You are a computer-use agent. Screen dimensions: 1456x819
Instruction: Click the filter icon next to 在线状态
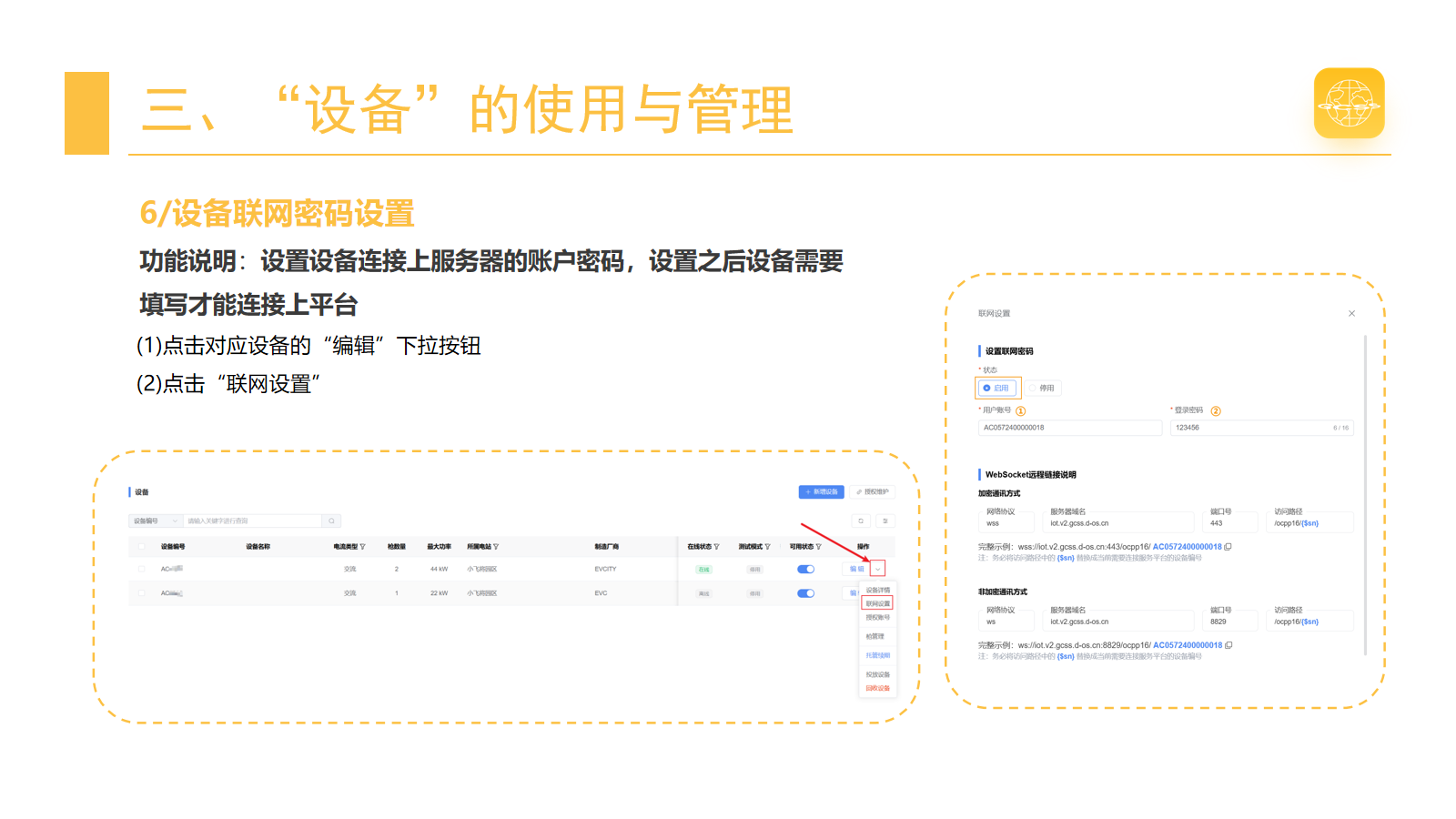716,547
